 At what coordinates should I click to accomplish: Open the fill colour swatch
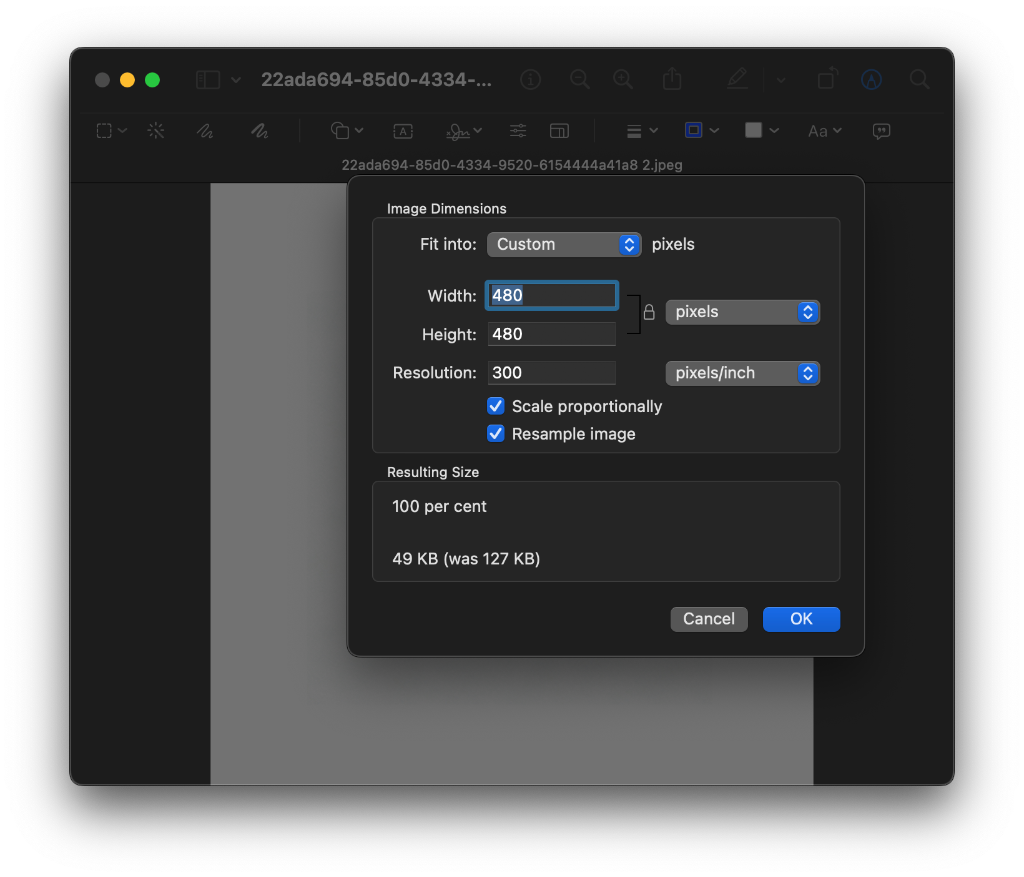click(x=760, y=131)
